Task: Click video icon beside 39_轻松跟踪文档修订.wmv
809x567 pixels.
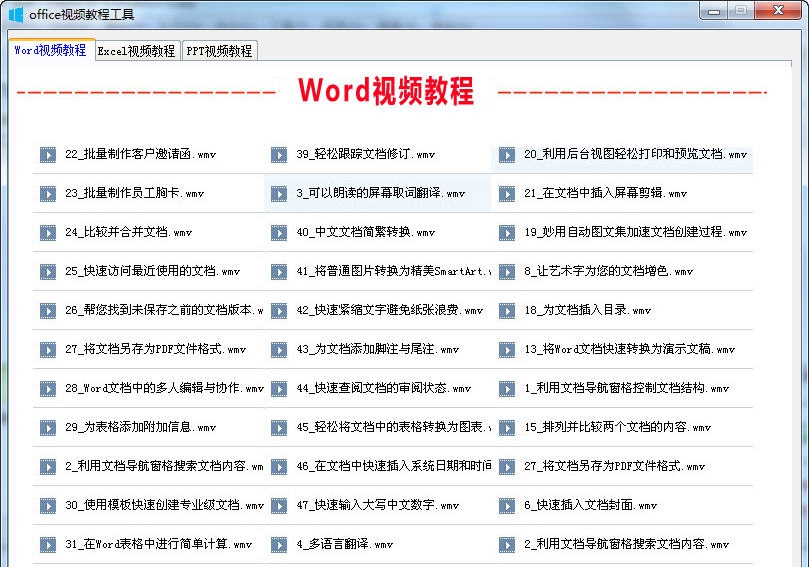Action: 279,155
